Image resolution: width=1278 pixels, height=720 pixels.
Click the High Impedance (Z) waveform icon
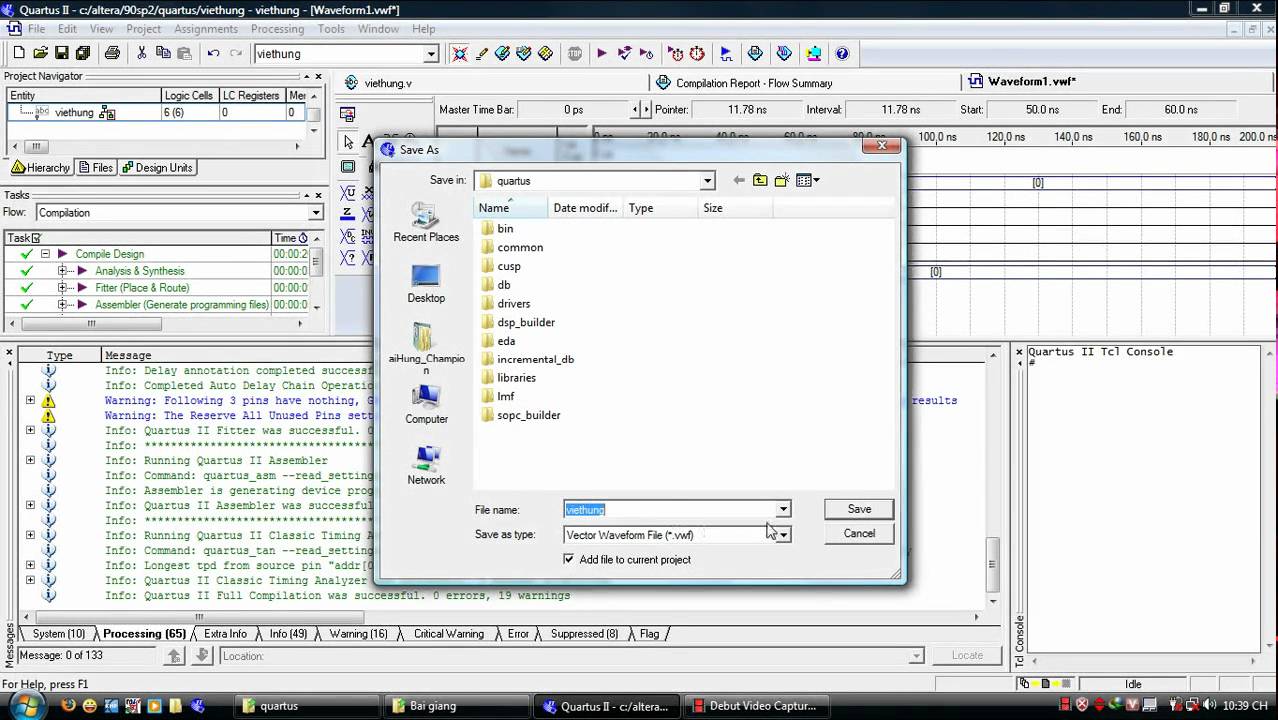pyautogui.click(x=348, y=213)
